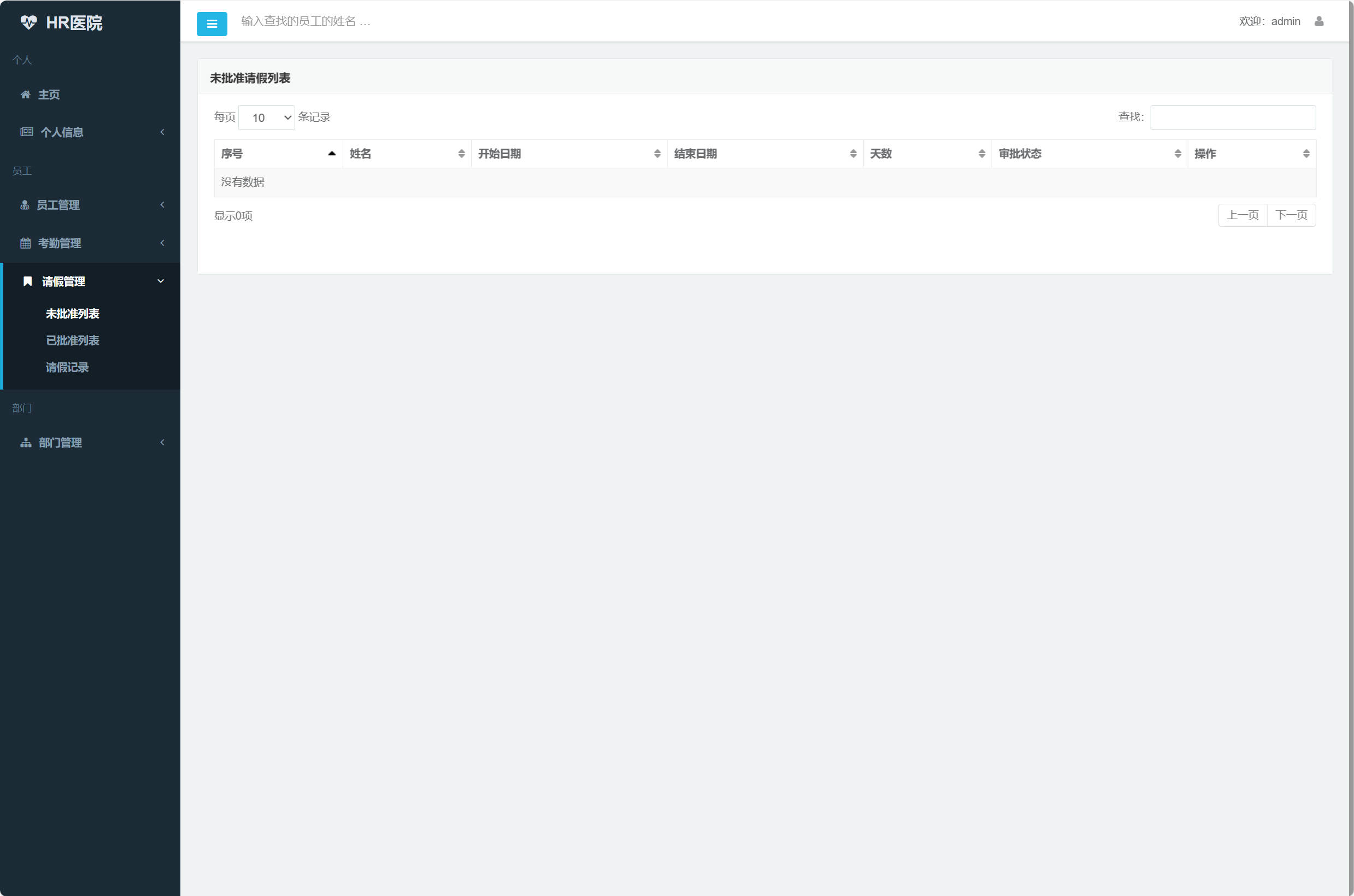Click the 查找 table search field

click(1232, 117)
